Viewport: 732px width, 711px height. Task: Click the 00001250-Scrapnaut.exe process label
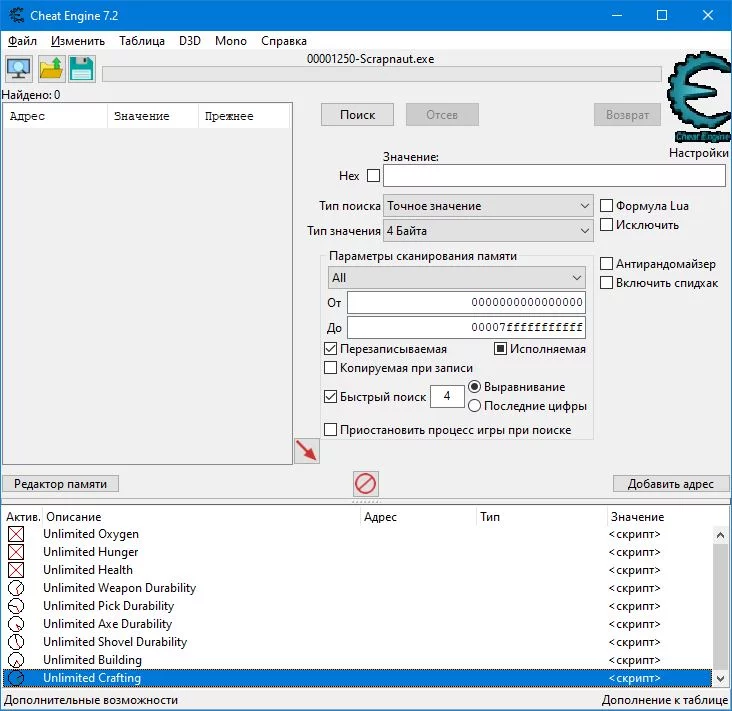tap(371, 59)
